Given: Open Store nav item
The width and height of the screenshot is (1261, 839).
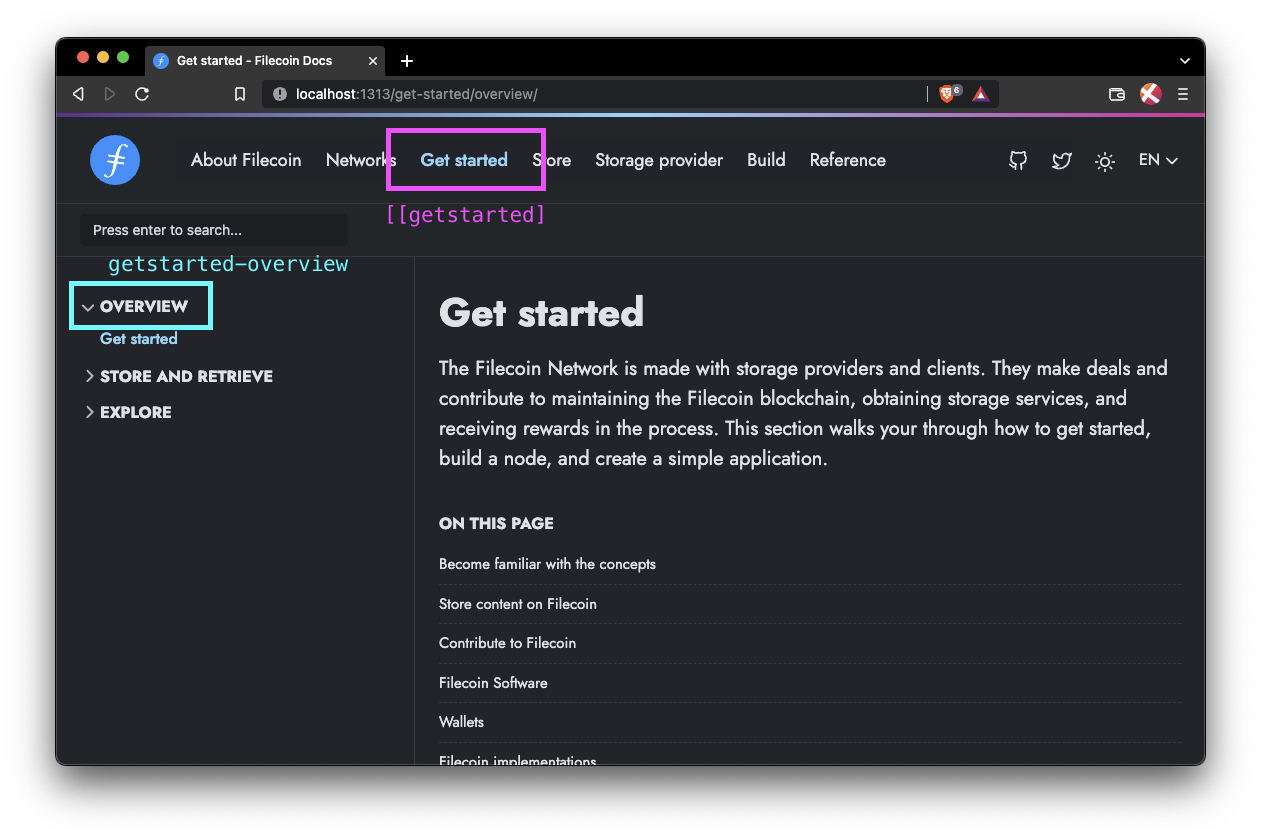Looking at the screenshot, I should coord(552,160).
